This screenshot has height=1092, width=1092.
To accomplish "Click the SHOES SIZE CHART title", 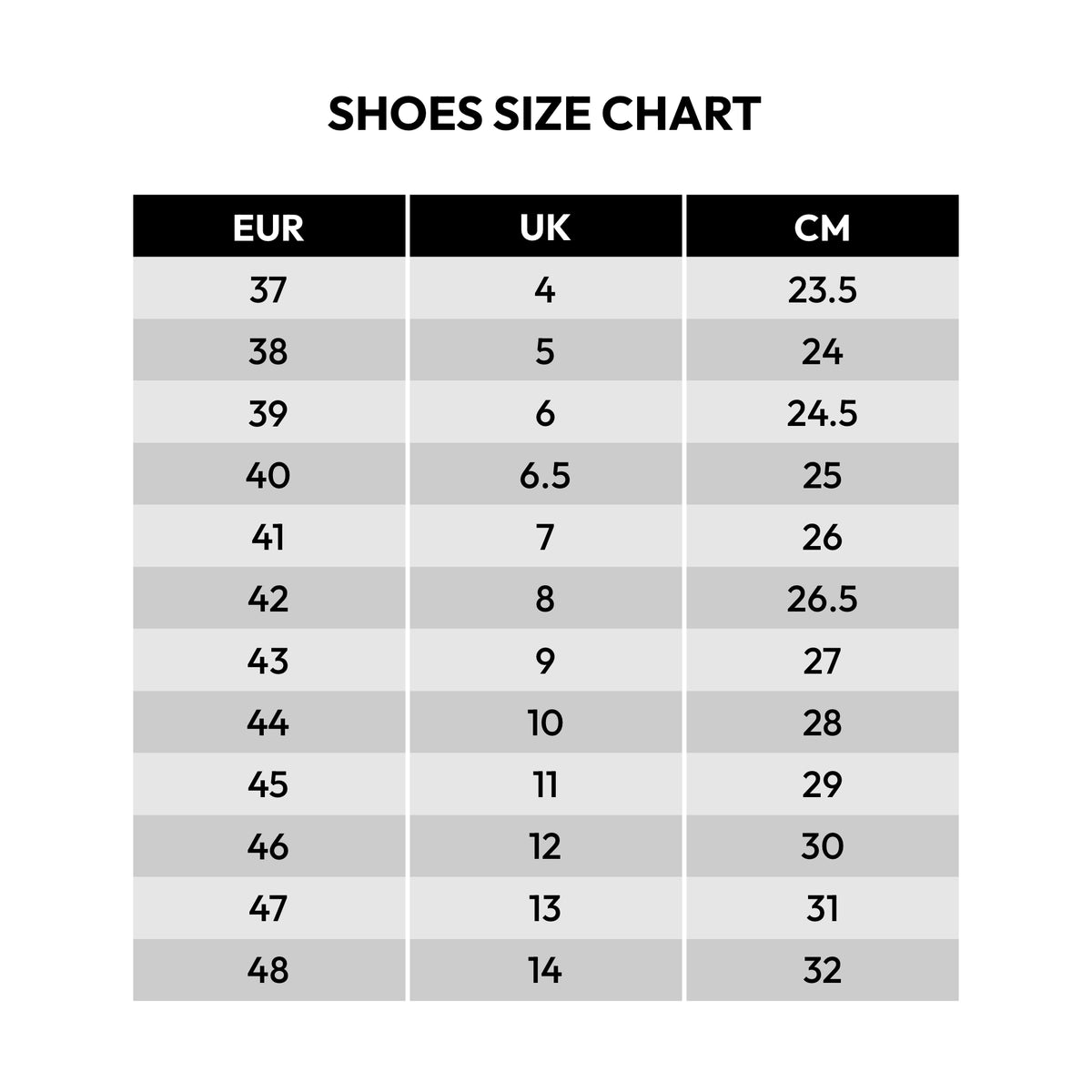I will coord(544,115).
